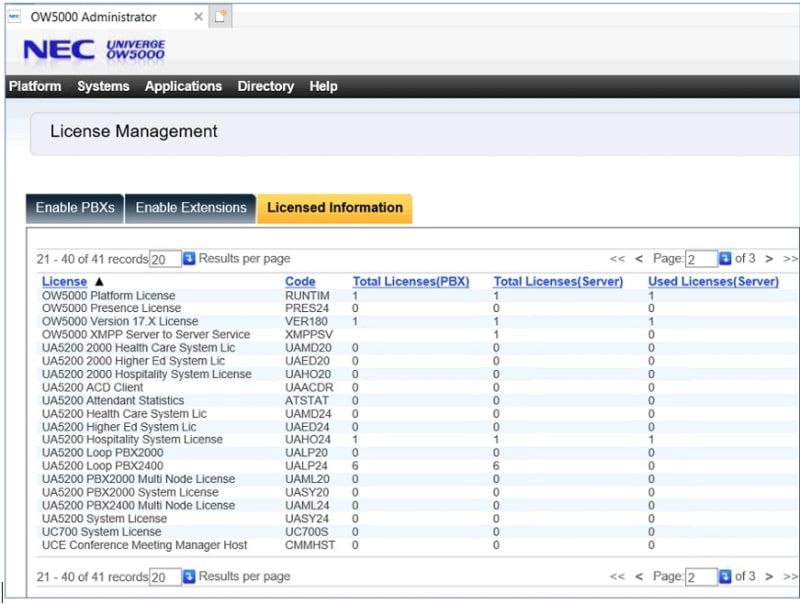The image size is (800, 604).
Task: Open the new tab icon
Action: (x=220, y=16)
